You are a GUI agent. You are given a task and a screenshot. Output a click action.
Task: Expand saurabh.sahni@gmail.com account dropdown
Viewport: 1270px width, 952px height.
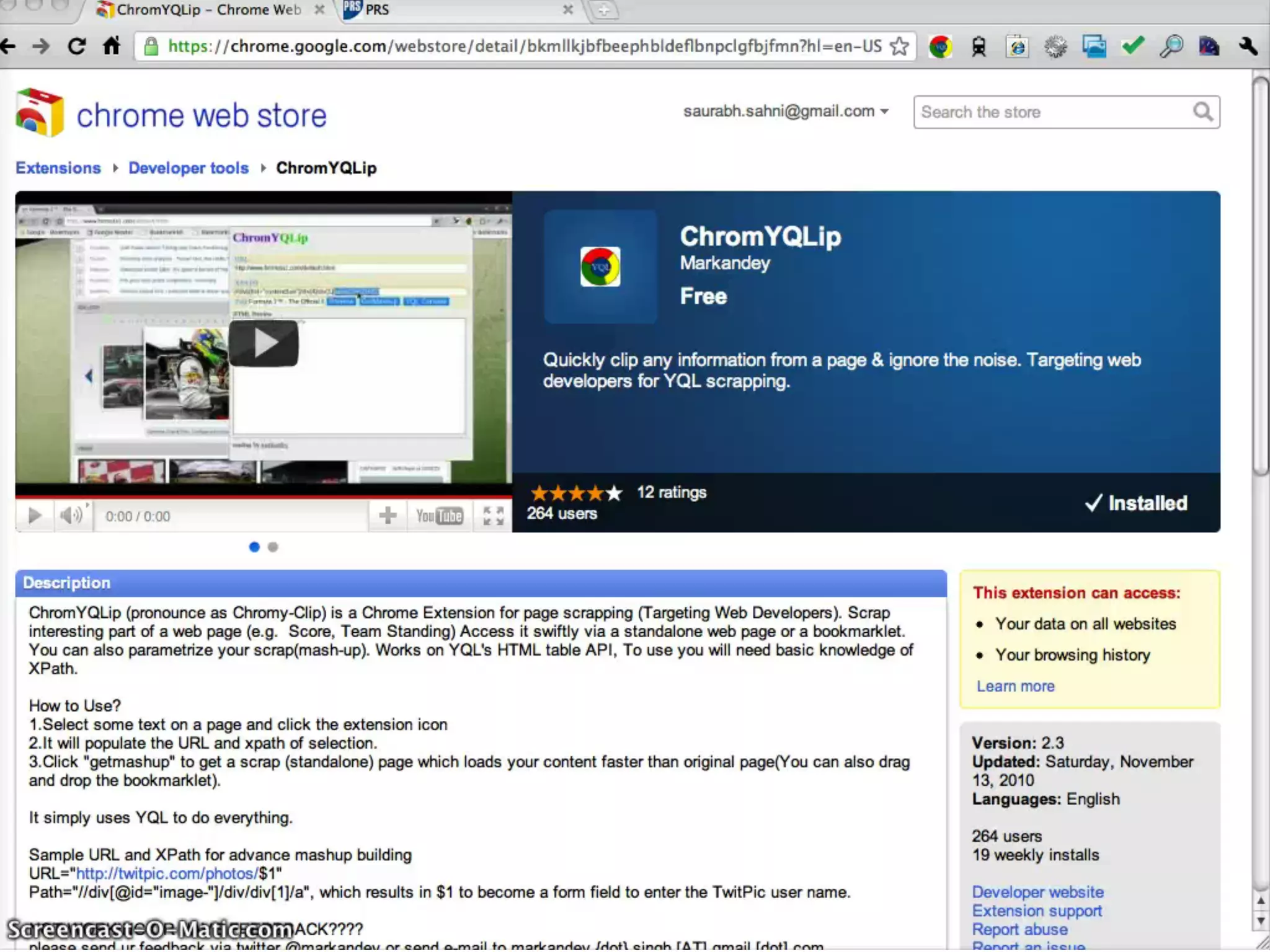tap(786, 112)
